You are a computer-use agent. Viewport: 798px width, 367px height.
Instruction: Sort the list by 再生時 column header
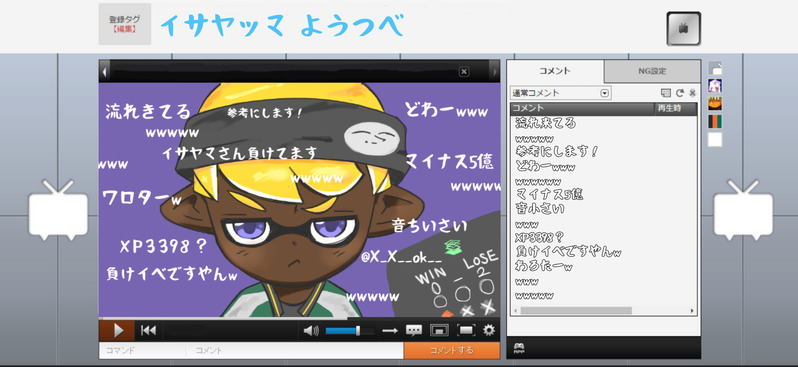pyautogui.click(x=675, y=108)
